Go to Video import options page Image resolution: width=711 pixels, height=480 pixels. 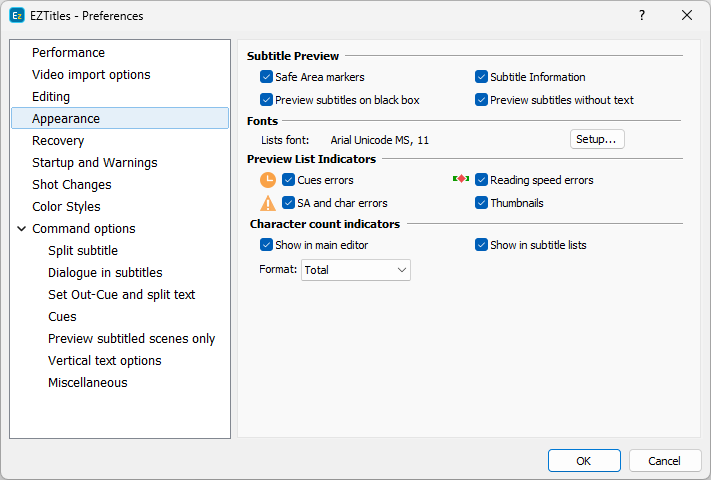click(91, 75)
